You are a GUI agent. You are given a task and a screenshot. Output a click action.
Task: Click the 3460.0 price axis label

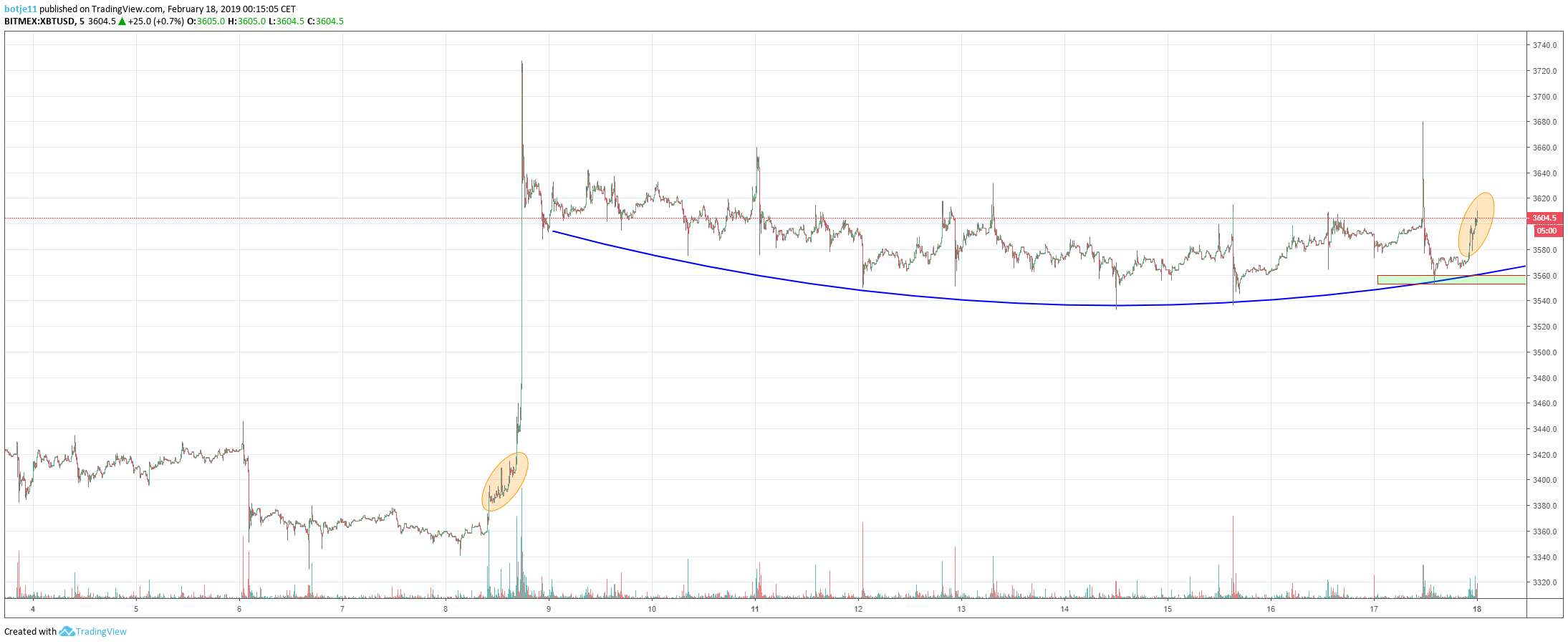point(1544,403)
